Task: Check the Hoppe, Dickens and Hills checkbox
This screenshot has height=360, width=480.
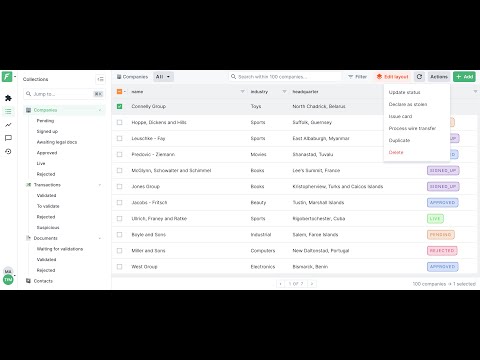Action: click(119, 122)
